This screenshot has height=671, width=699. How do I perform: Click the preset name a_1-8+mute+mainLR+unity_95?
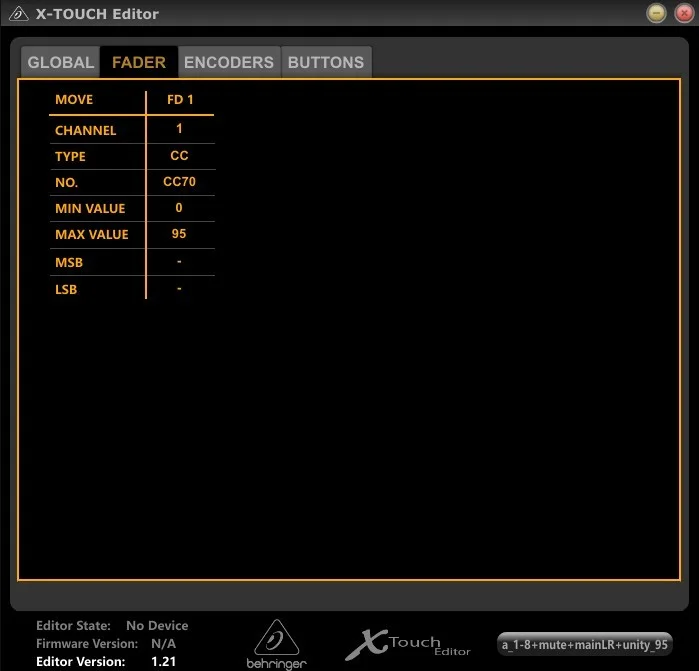pyautogui.click(x=584, y=644)
